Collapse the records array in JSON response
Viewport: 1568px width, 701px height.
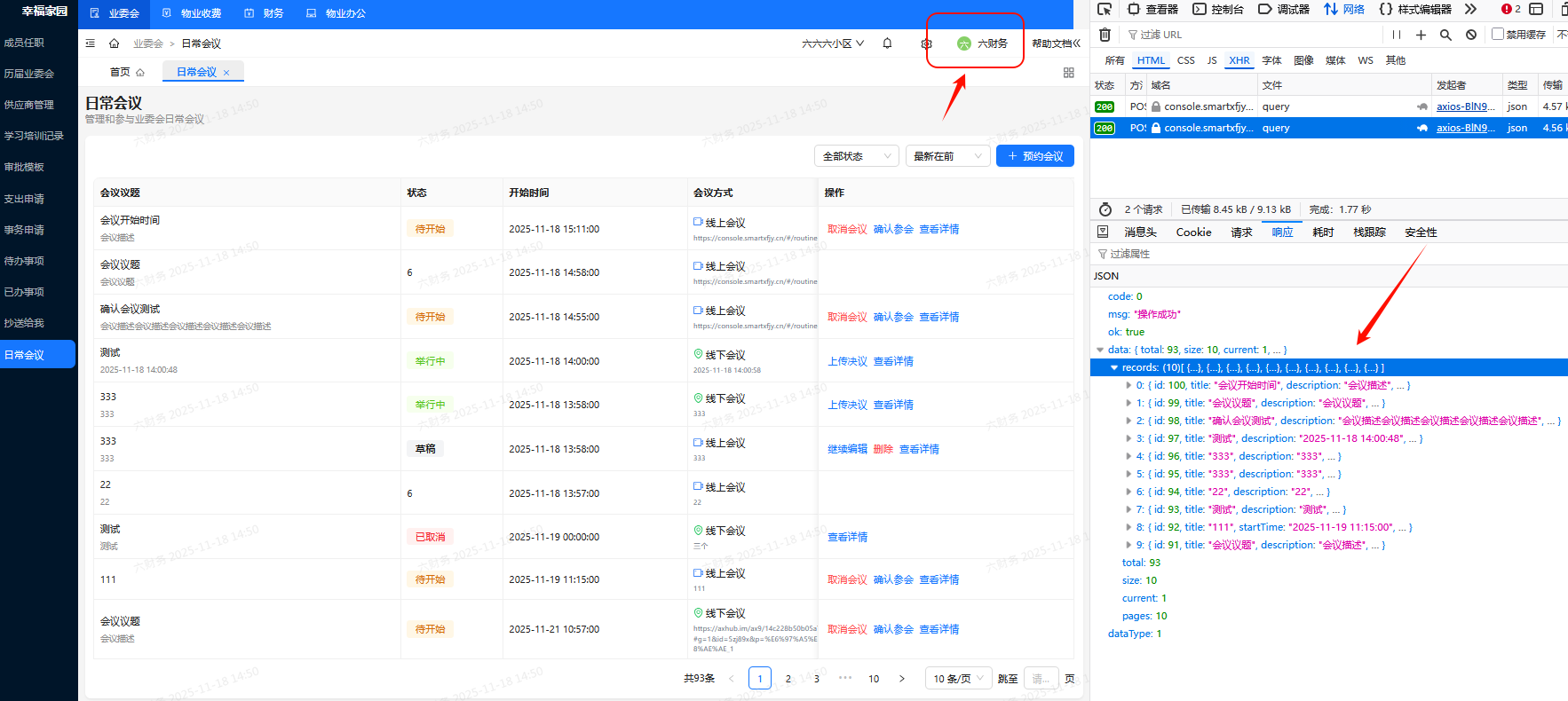pos(1114,367)
